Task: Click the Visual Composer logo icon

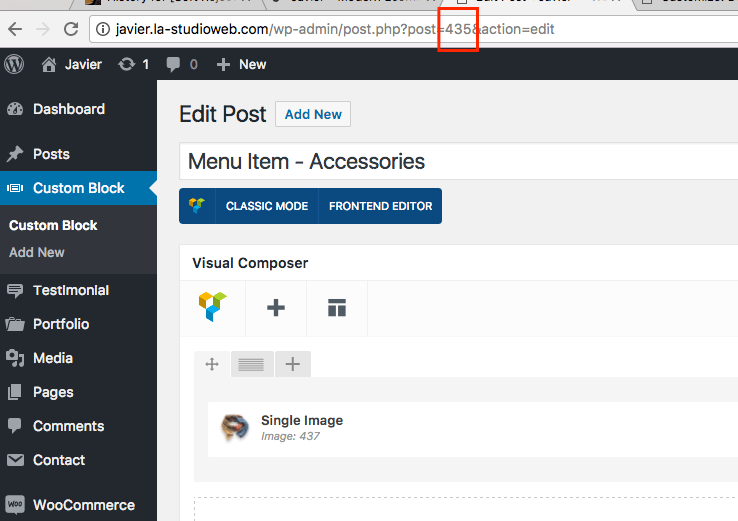Action: coord(213,307)
